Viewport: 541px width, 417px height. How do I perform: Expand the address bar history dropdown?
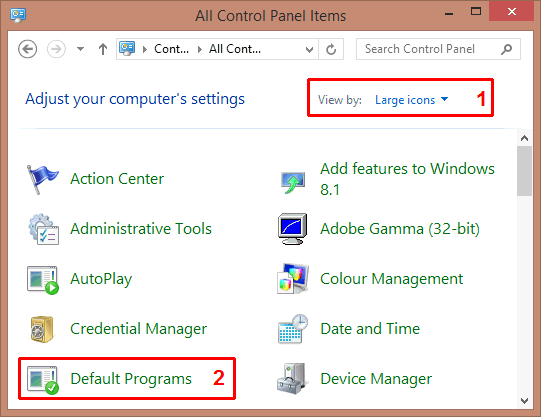(x=309, y=49)
